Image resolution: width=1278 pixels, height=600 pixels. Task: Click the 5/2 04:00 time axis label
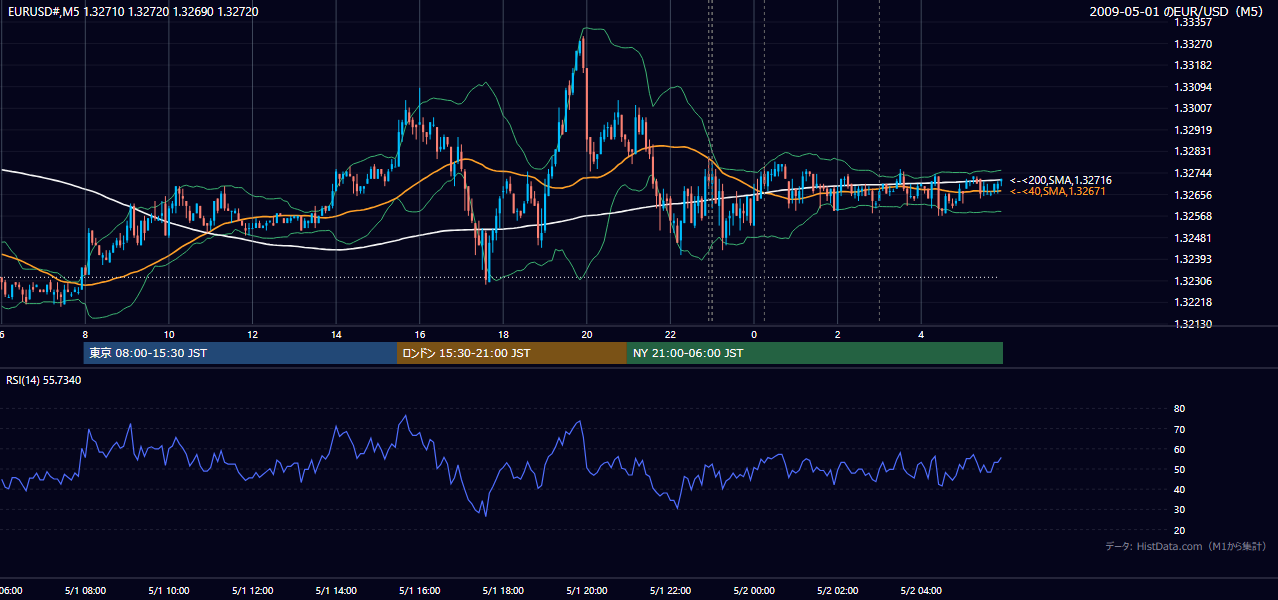pos(922,591)
